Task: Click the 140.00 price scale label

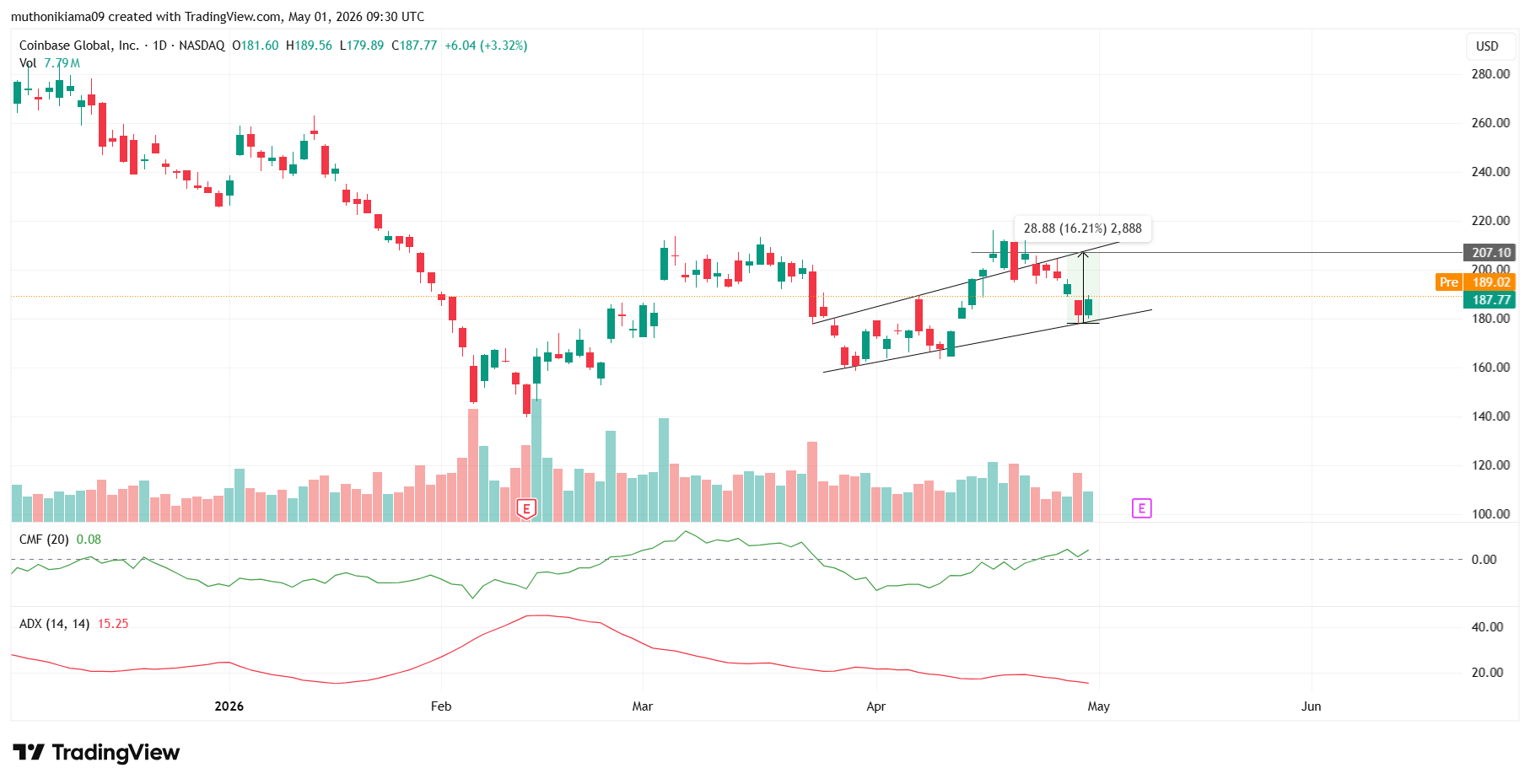Action: pyautogui.click(x=1490, y=416)
